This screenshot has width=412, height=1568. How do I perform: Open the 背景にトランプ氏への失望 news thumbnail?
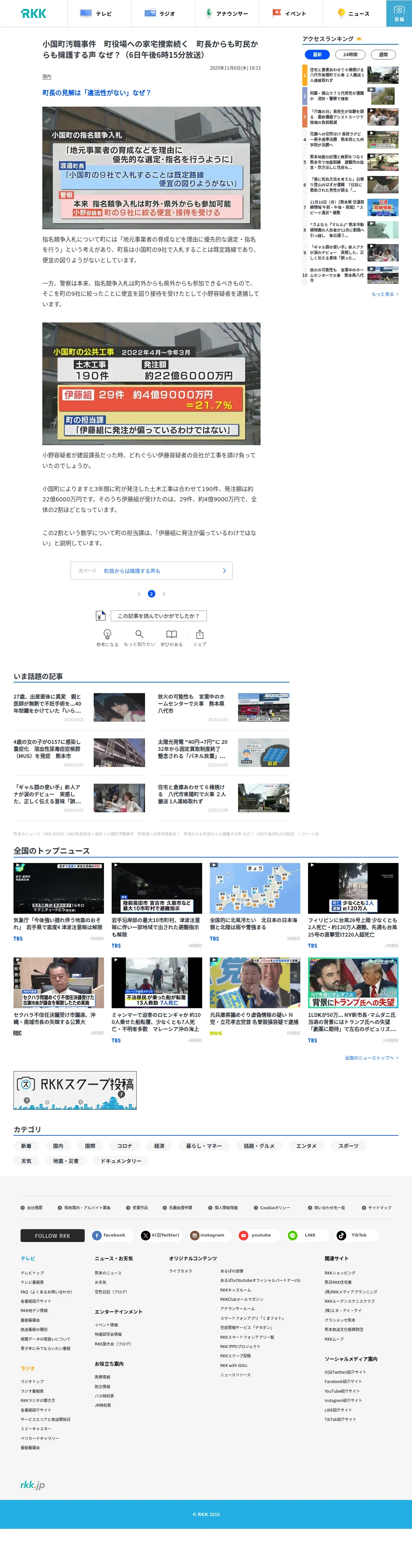[353, 983]
